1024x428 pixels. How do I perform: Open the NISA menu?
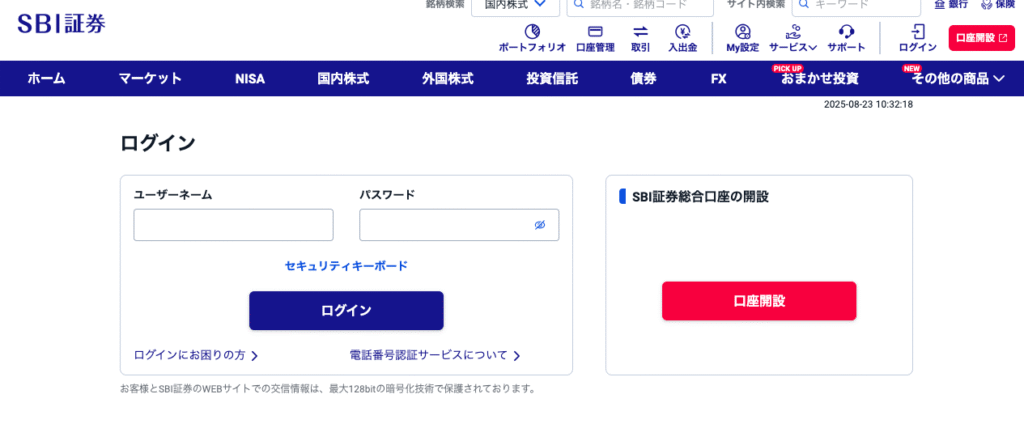tap(250, 79)
